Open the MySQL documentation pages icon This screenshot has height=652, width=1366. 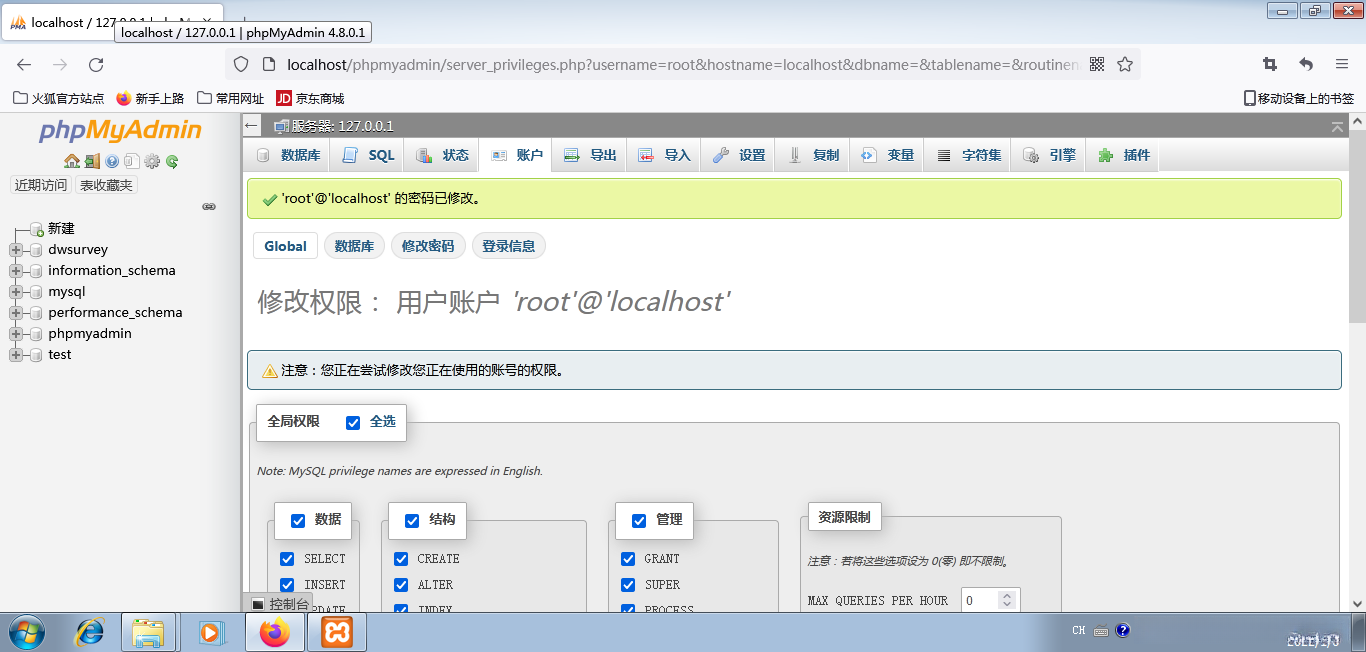tap(131, 161)
